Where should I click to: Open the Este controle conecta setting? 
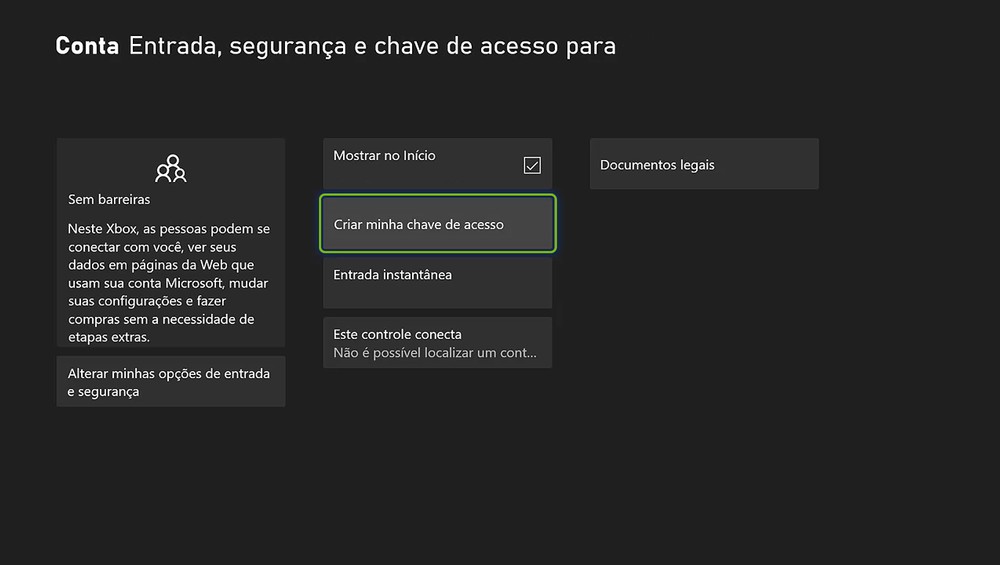pos(397,334)
